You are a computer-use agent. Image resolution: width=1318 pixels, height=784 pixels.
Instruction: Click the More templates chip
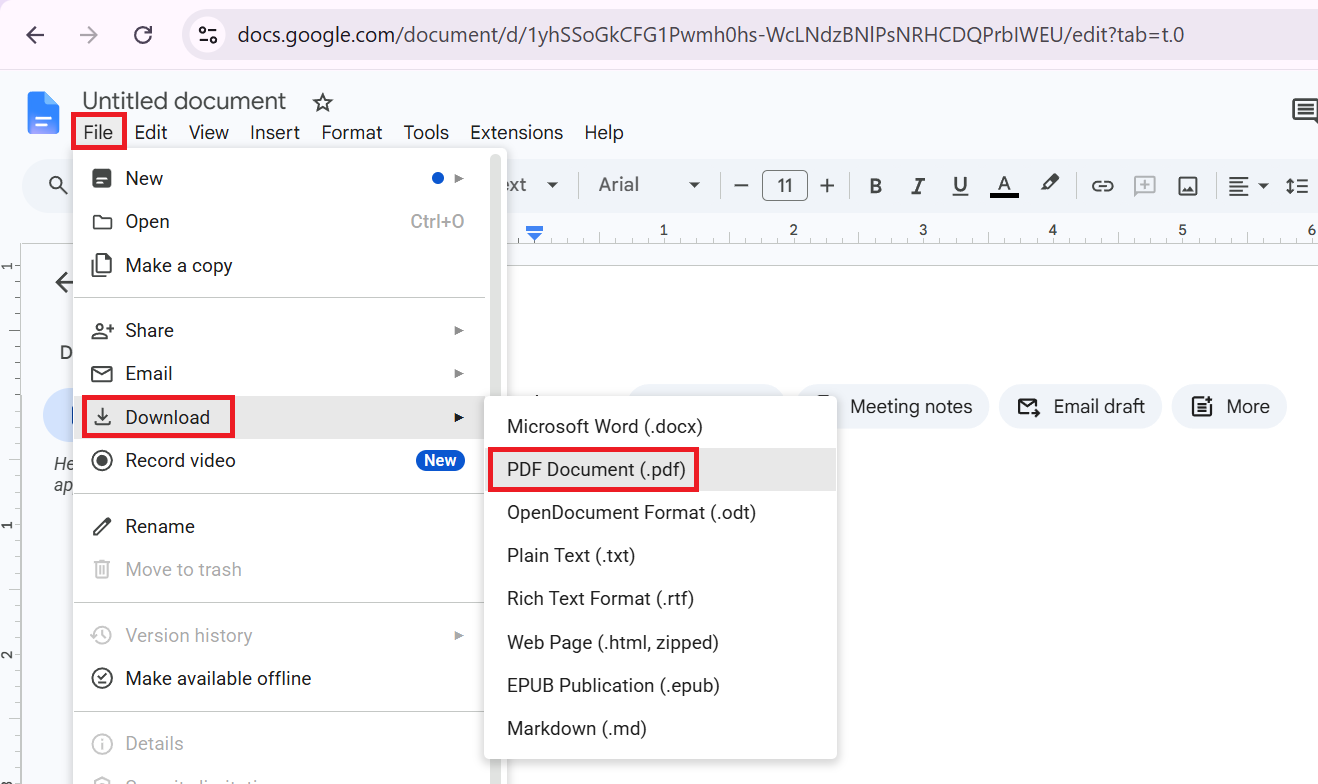tap(1229, 406)
